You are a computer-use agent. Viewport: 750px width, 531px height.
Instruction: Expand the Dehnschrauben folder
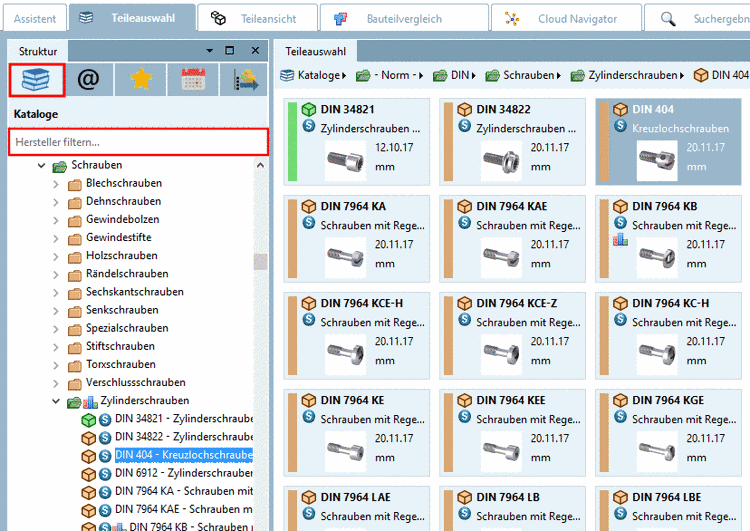click(x=56, y=202)
